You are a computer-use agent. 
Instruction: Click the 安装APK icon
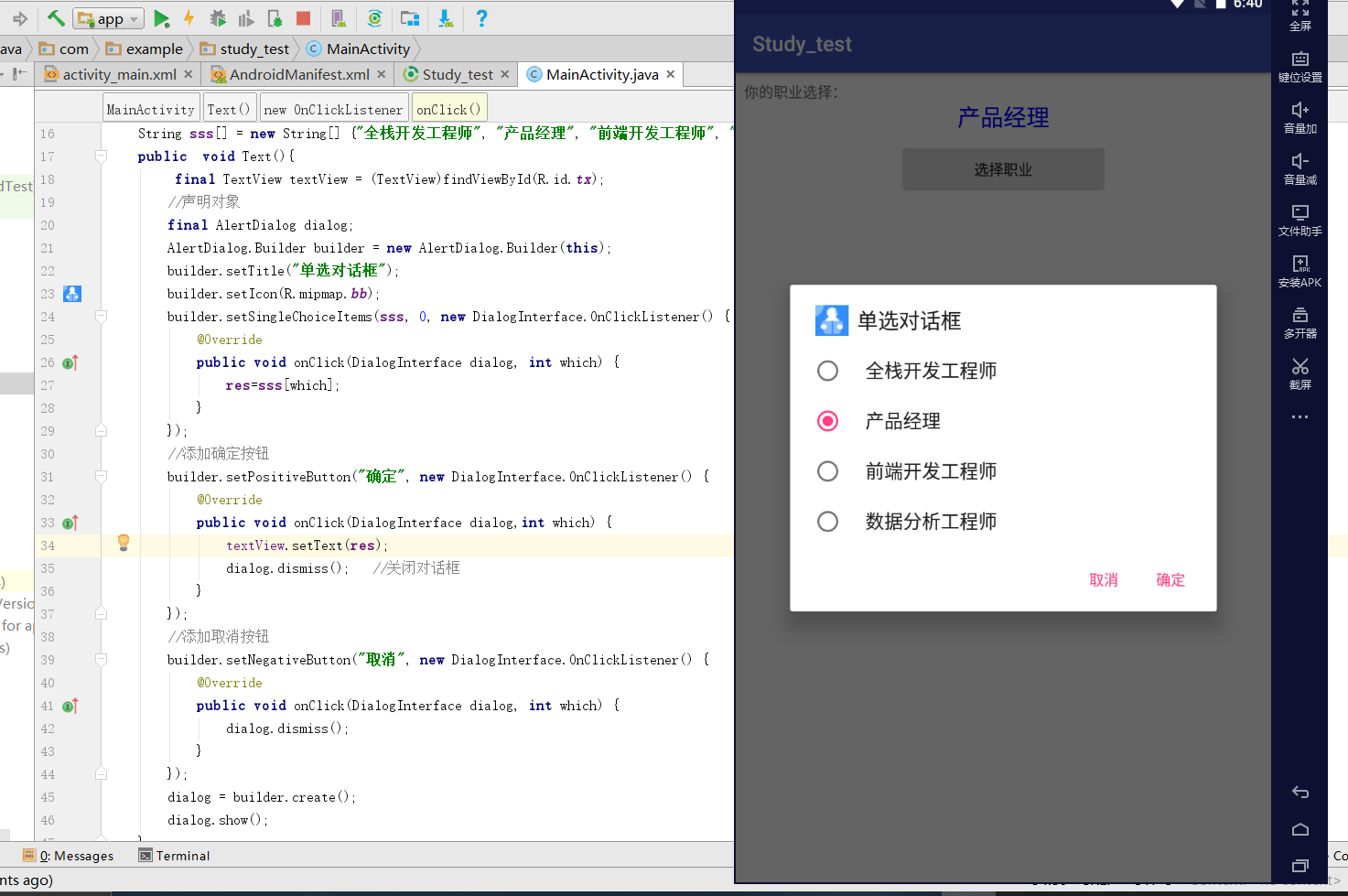click(x=1300, y=272)
